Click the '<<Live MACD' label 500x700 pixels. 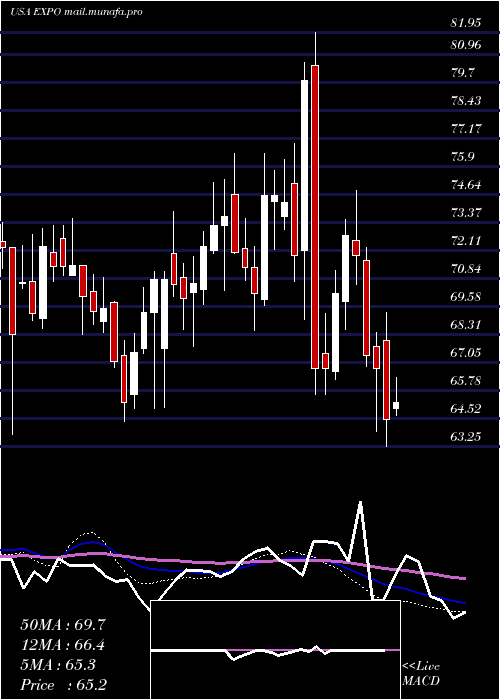pos(421,674)
